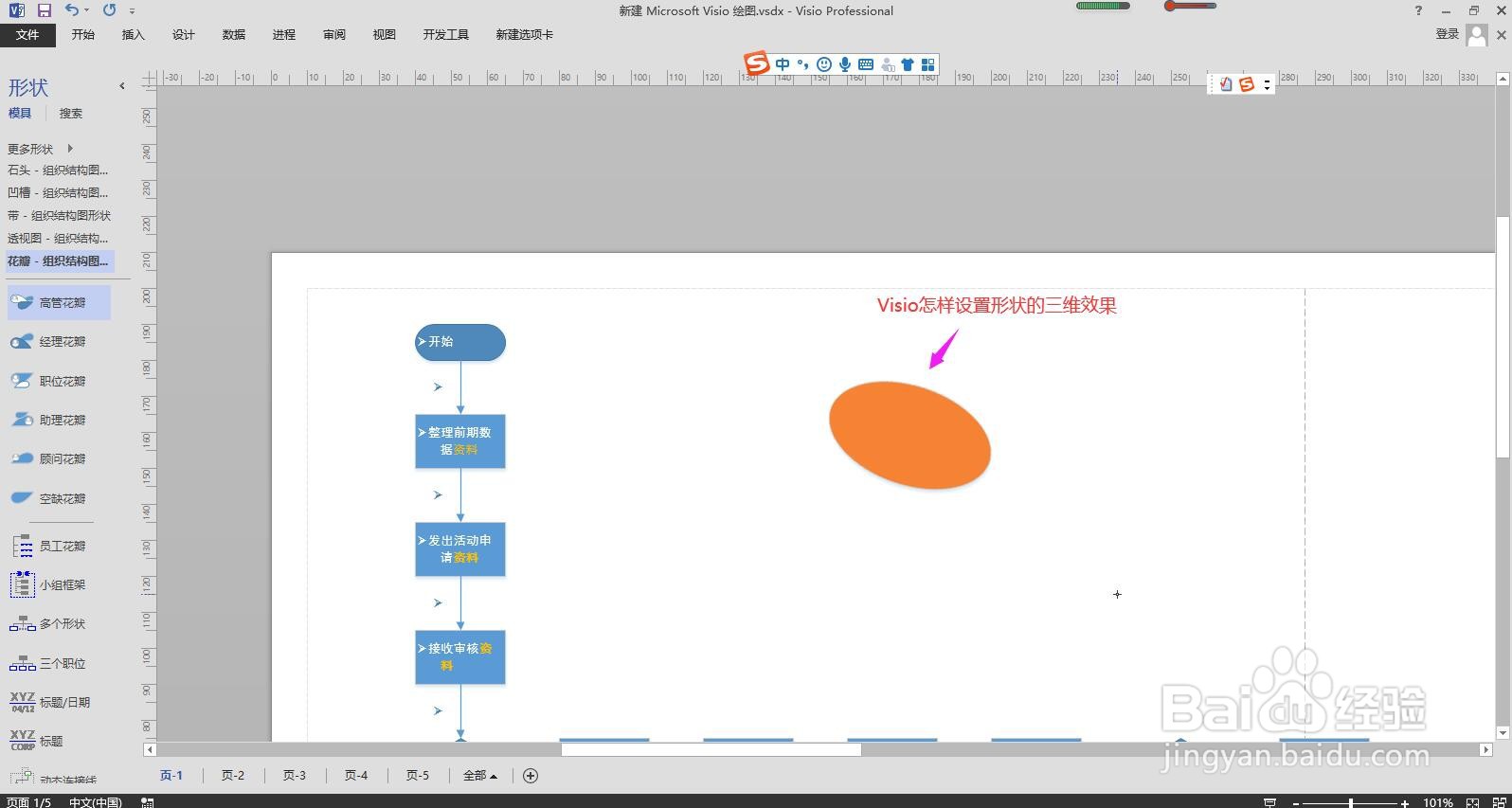The height and width of the screenshot is (808, 1512).
Task: Click the zoom slider in status bar
Action: pyautogui.click(x=1350, y=802)
